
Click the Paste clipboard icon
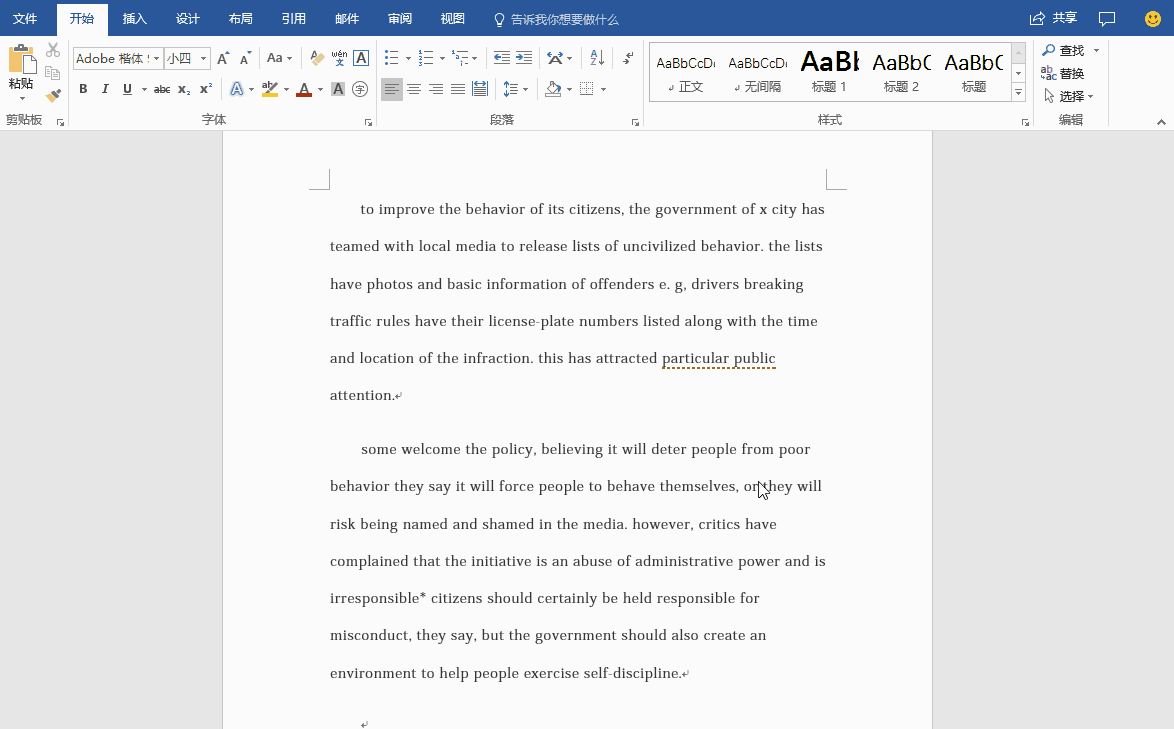[22, 60]
